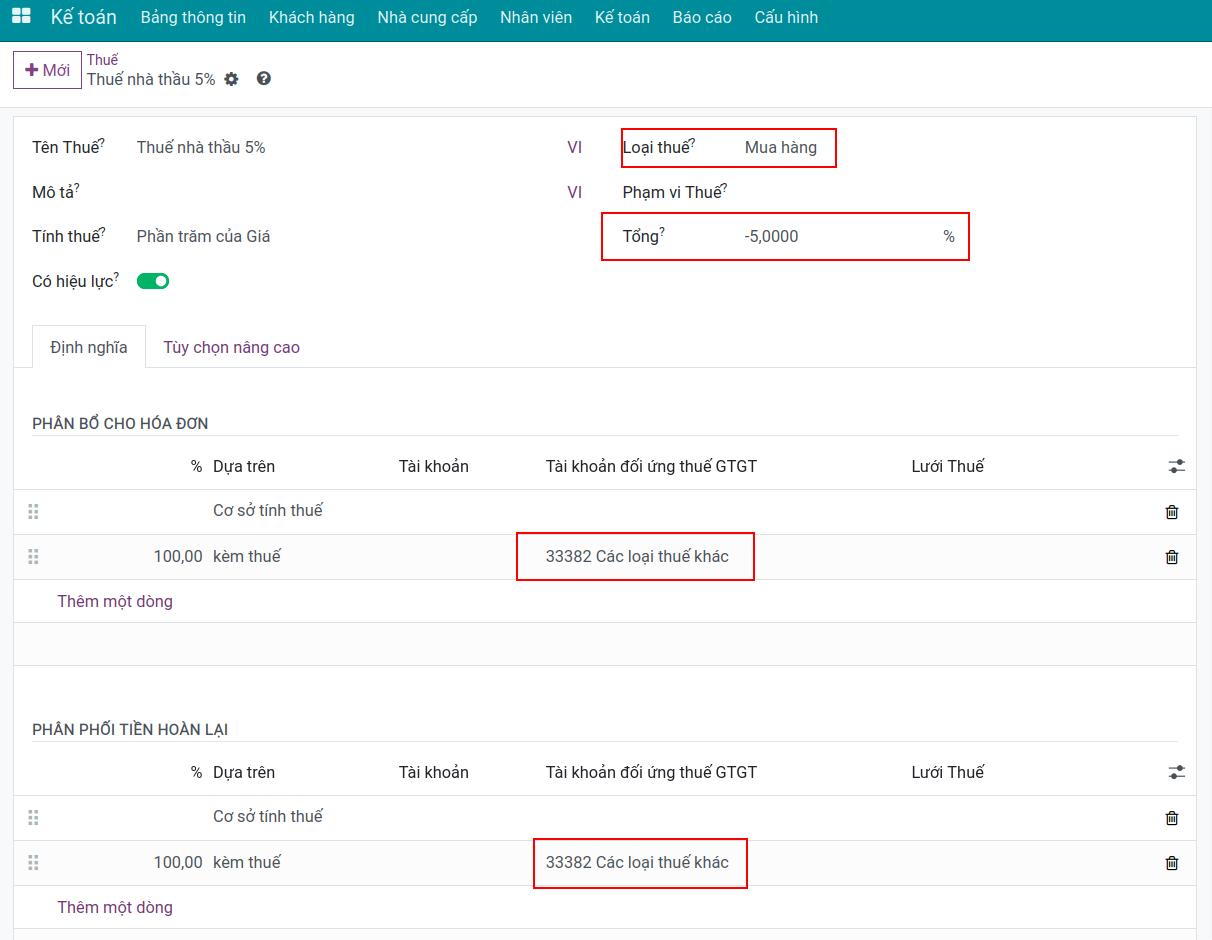Screen dimensions: 1212x940
Task: Select 33382 account in Phân phối tiền hoàn lại
Action: (x=637, y=862)
